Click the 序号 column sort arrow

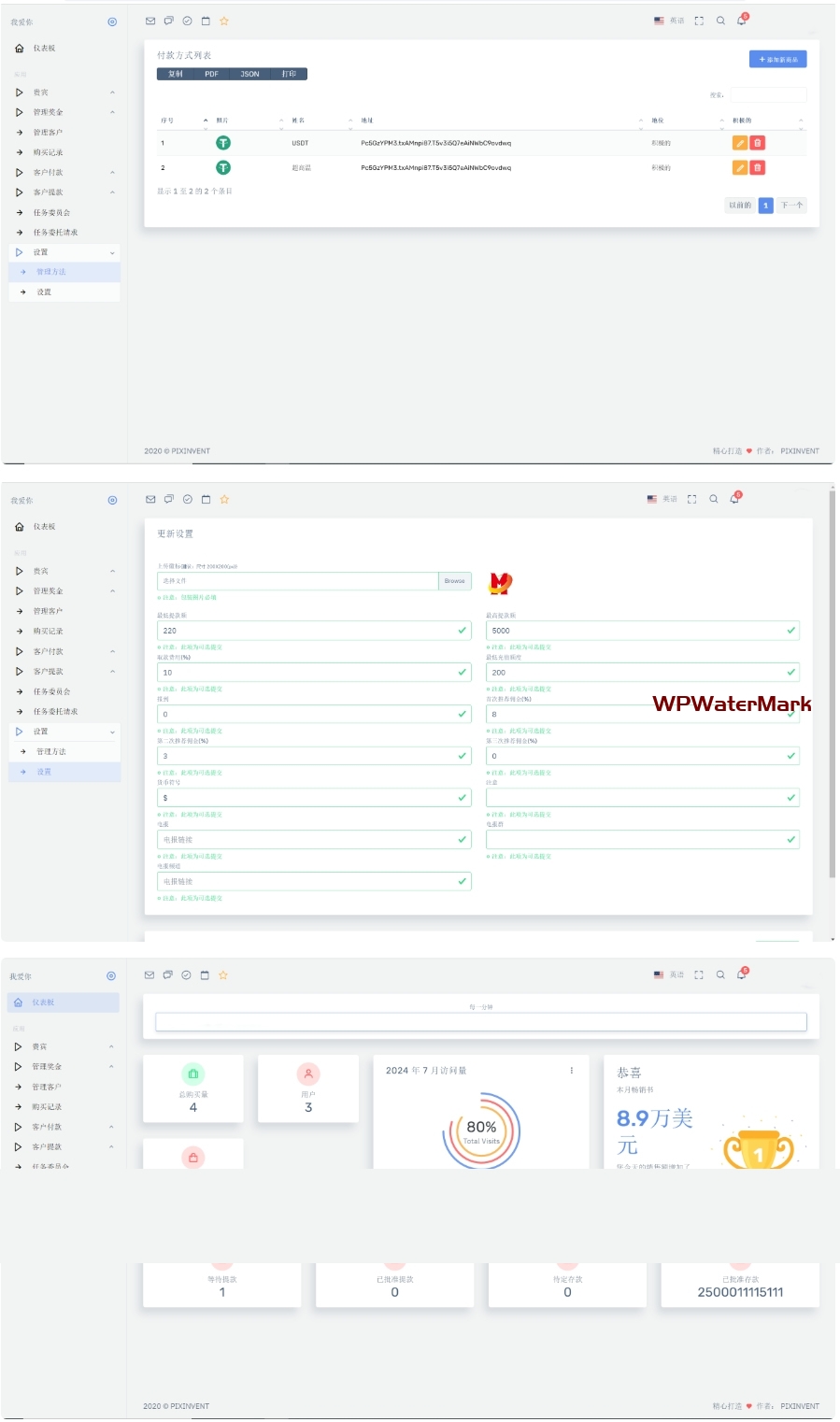tap(206, 121)
